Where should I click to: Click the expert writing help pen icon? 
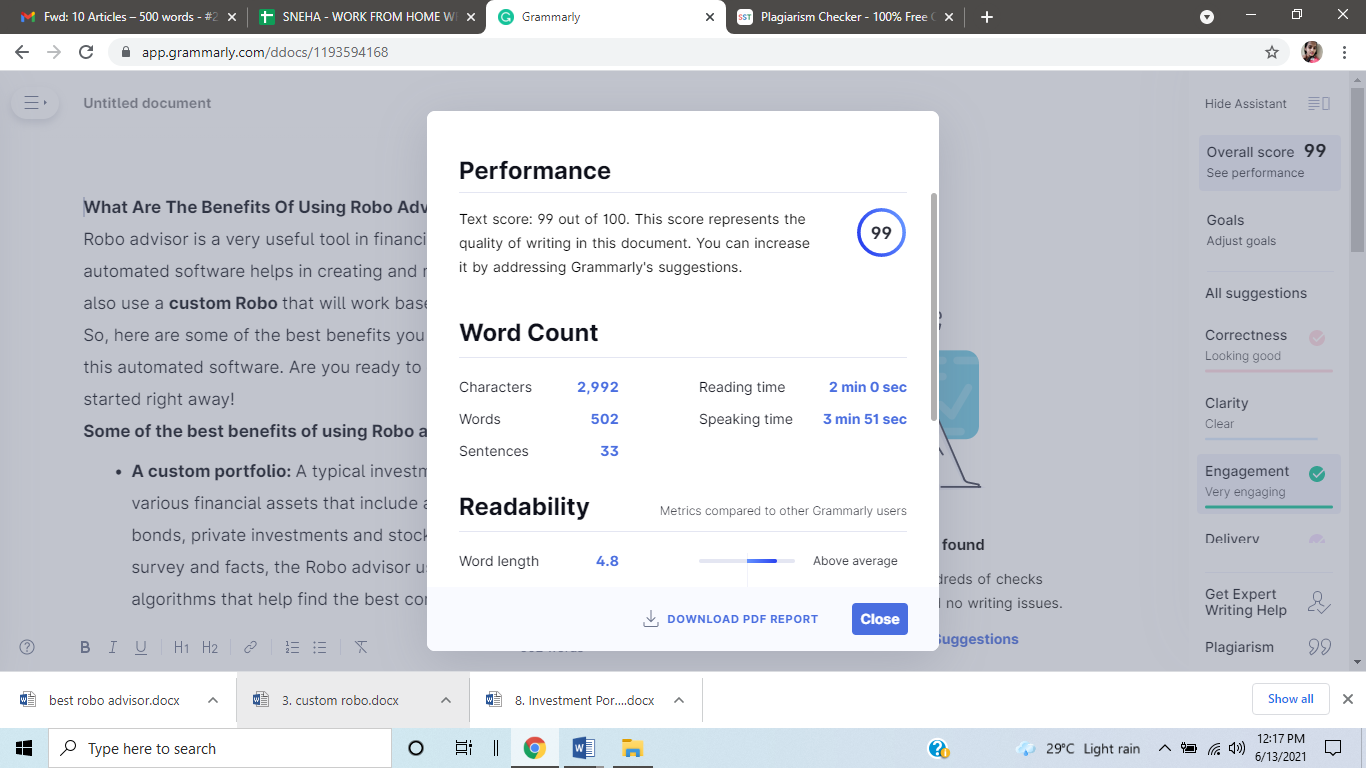pos(1319,603)
